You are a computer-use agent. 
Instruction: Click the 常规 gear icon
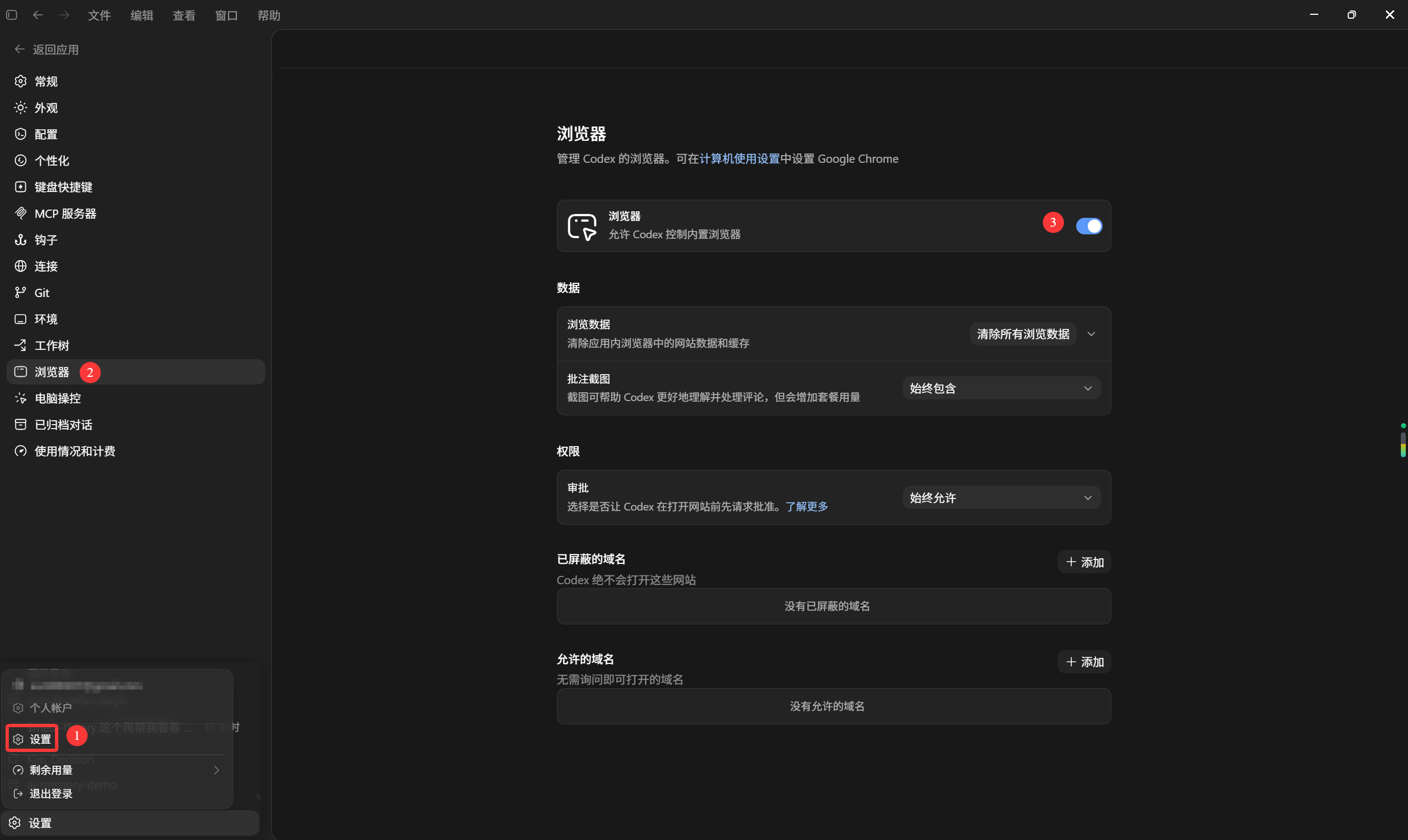pyautogui.click(x=20, y=81)
